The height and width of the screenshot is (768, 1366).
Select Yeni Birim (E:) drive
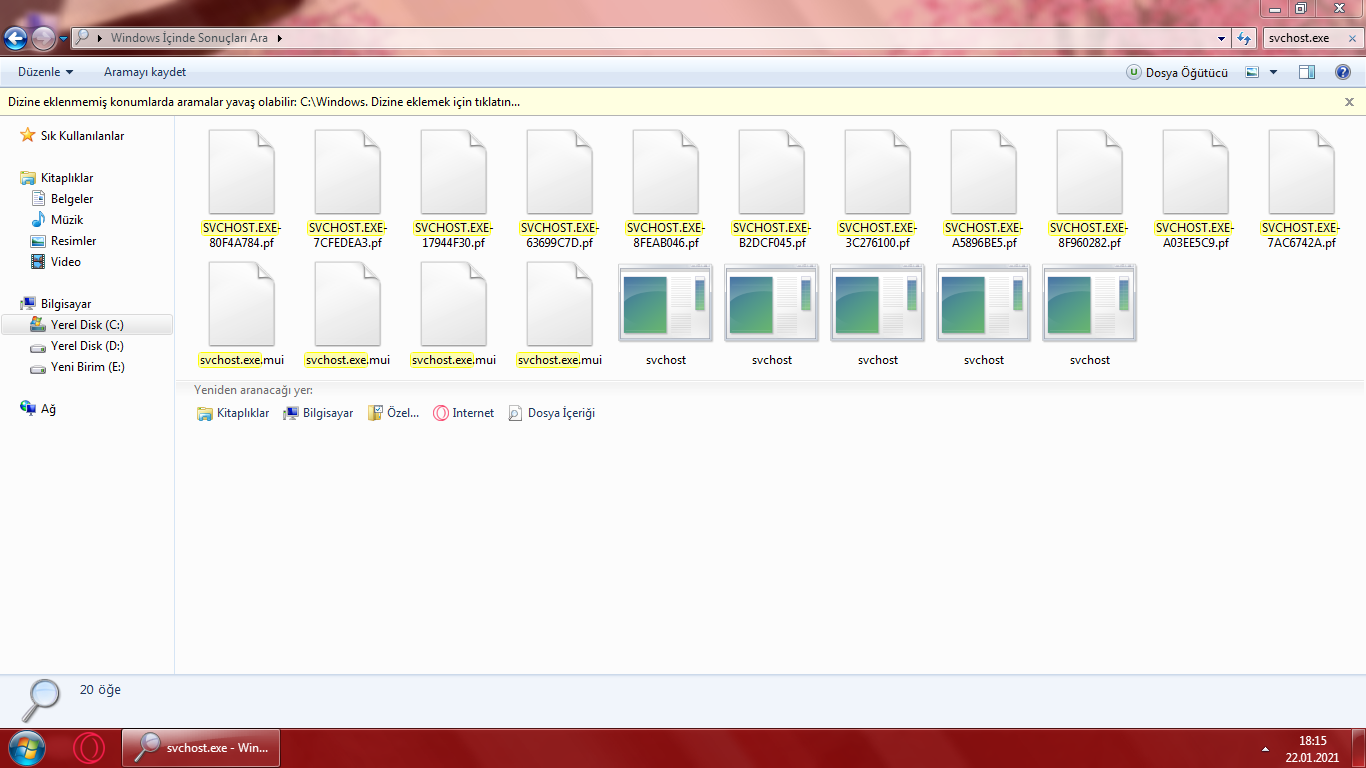pyautogui.click(x=77, y=367)
